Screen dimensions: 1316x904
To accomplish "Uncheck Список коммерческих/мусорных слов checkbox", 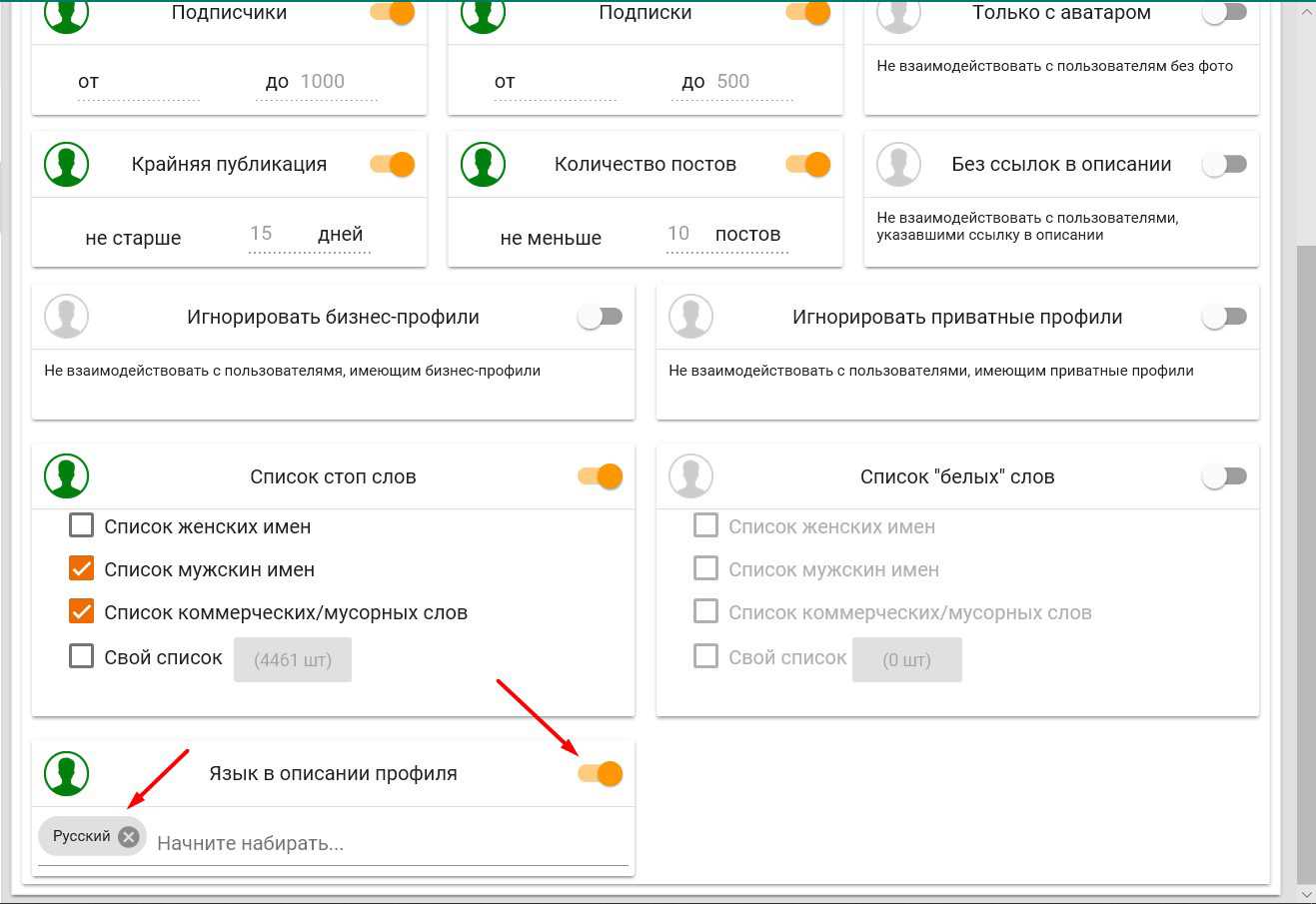I will pyautogui.click(x=81, y=611).
